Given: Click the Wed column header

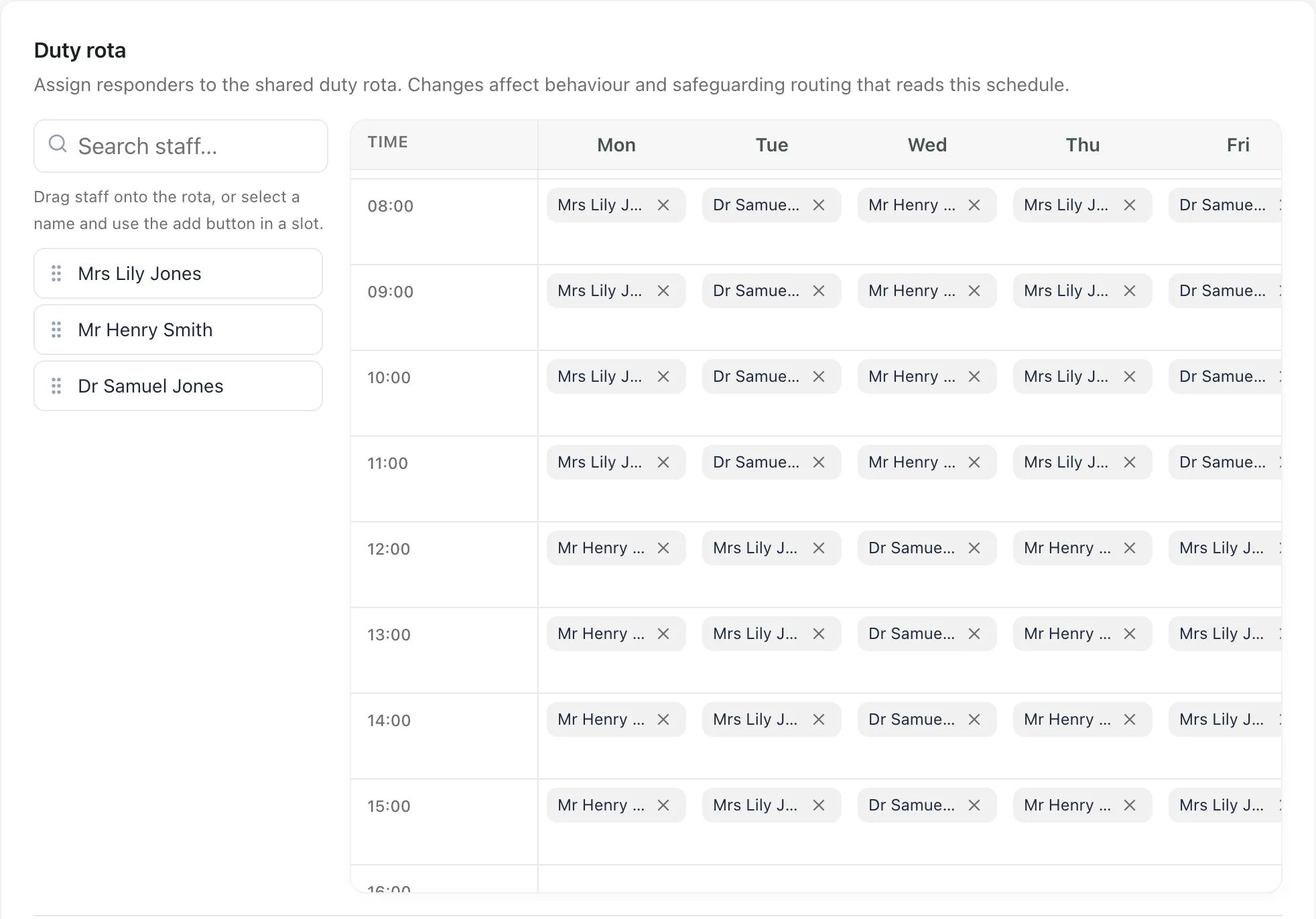Looking at the screenshot, I should pyautogui.click(x=927, y=145).
